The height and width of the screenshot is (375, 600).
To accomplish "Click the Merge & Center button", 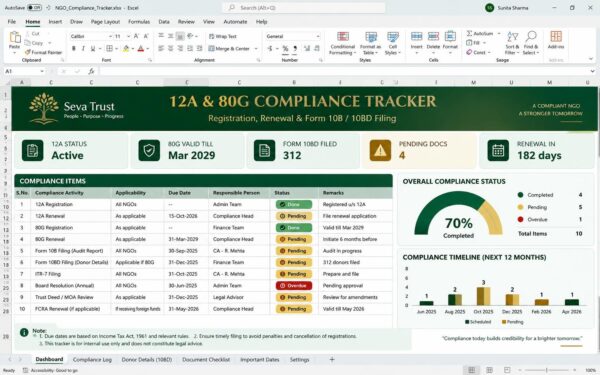I will point(229,49).
